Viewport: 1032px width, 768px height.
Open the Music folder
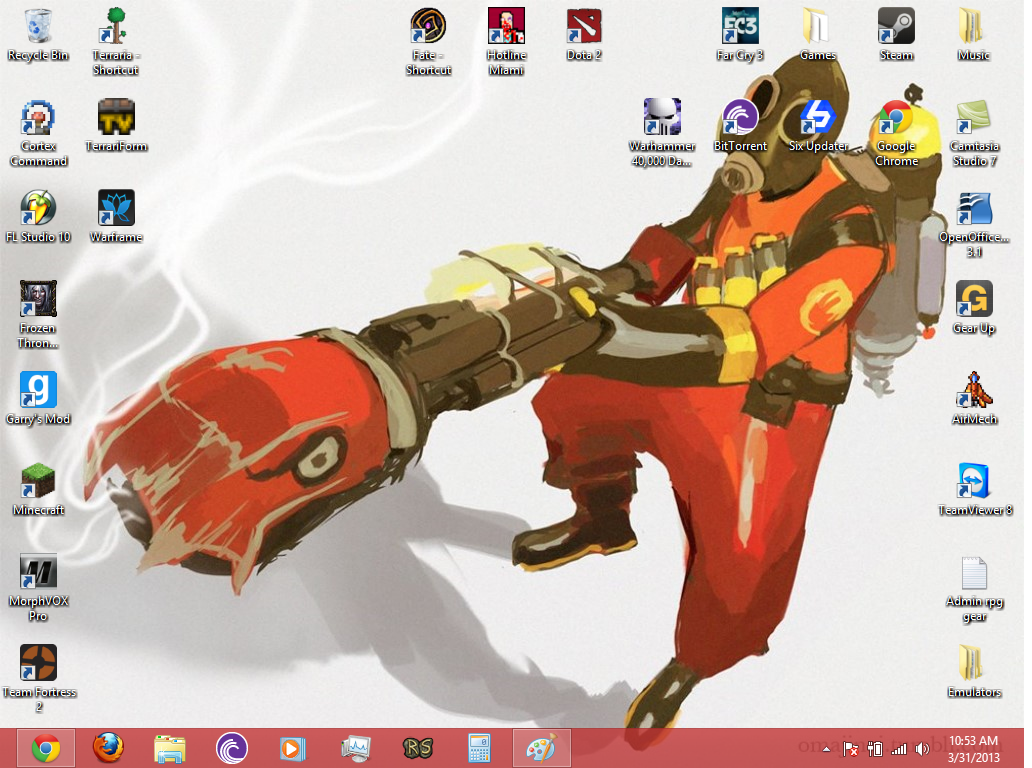[x=974, y=35]
